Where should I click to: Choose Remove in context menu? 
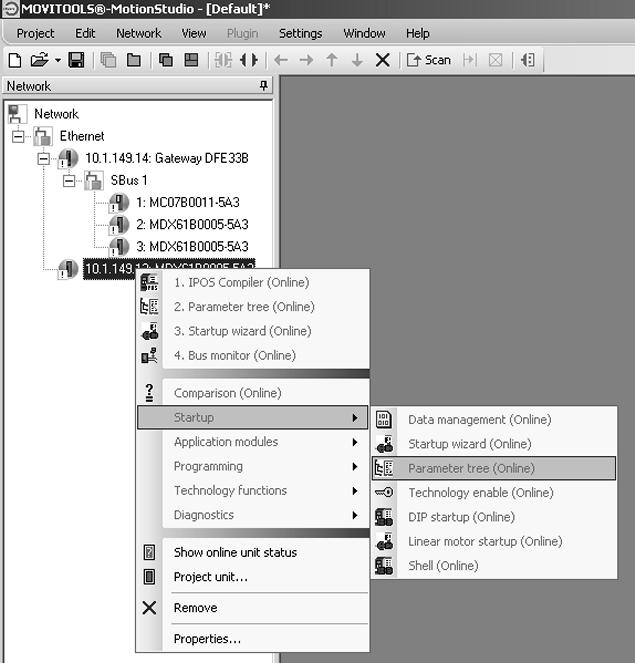195,608
